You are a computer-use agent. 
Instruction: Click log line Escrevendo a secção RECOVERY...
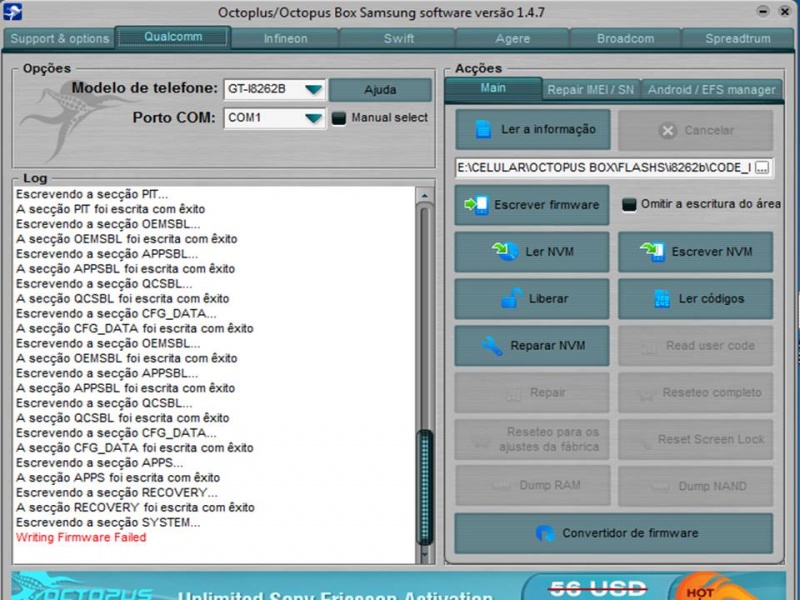(x=116, y=493)
